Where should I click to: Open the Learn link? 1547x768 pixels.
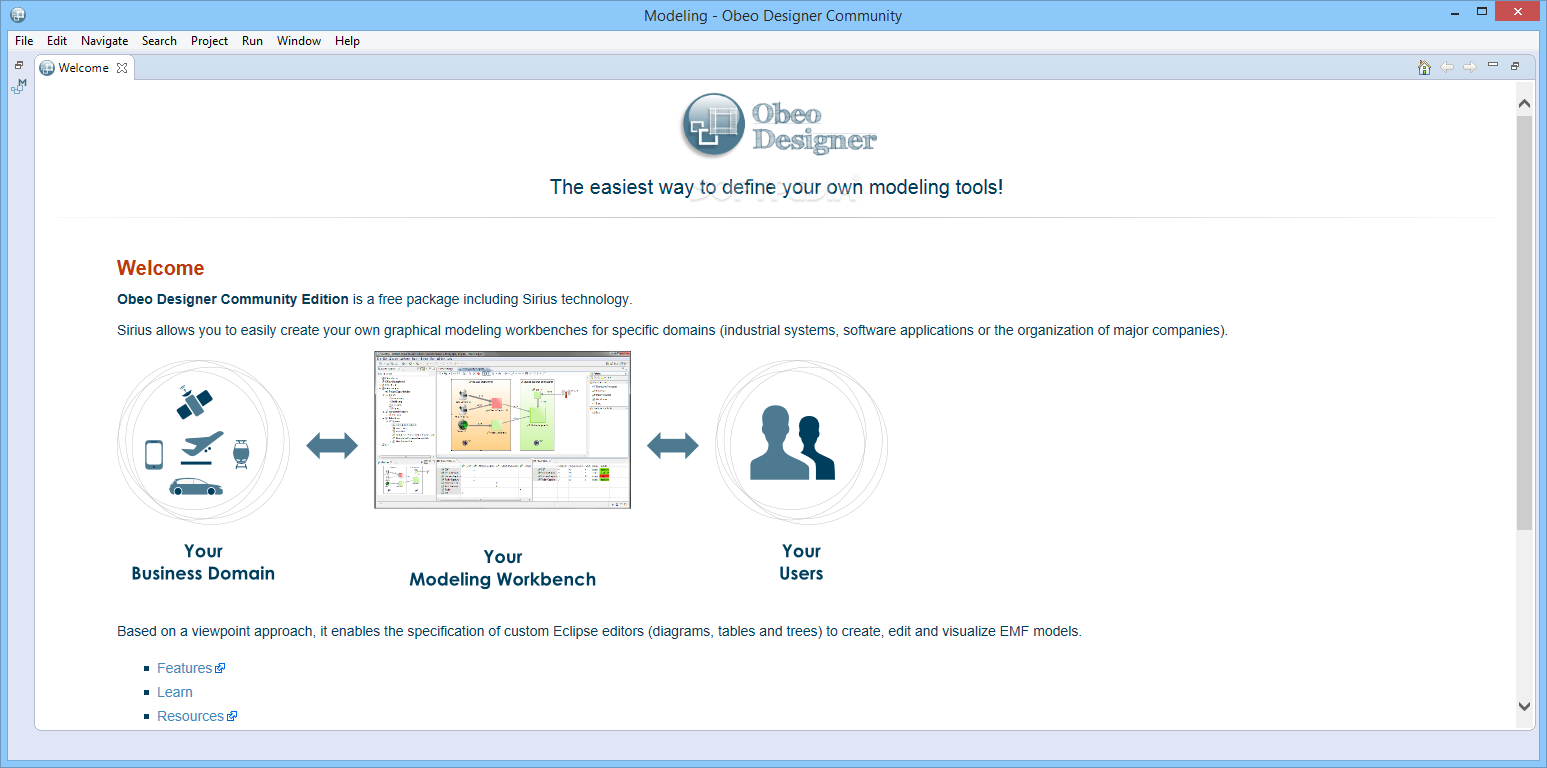(175, 692)
